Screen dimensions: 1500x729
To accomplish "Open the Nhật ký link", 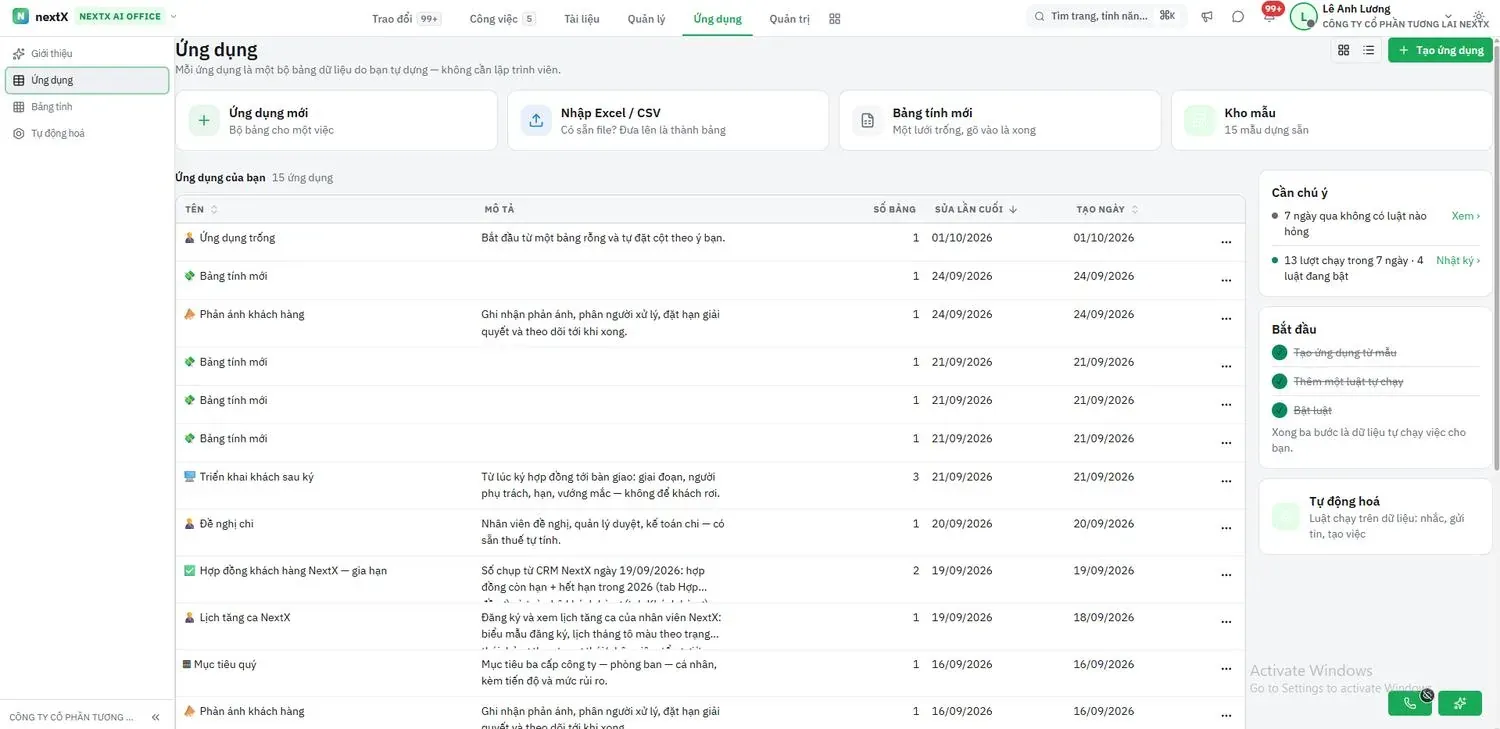I will 1458,260.
